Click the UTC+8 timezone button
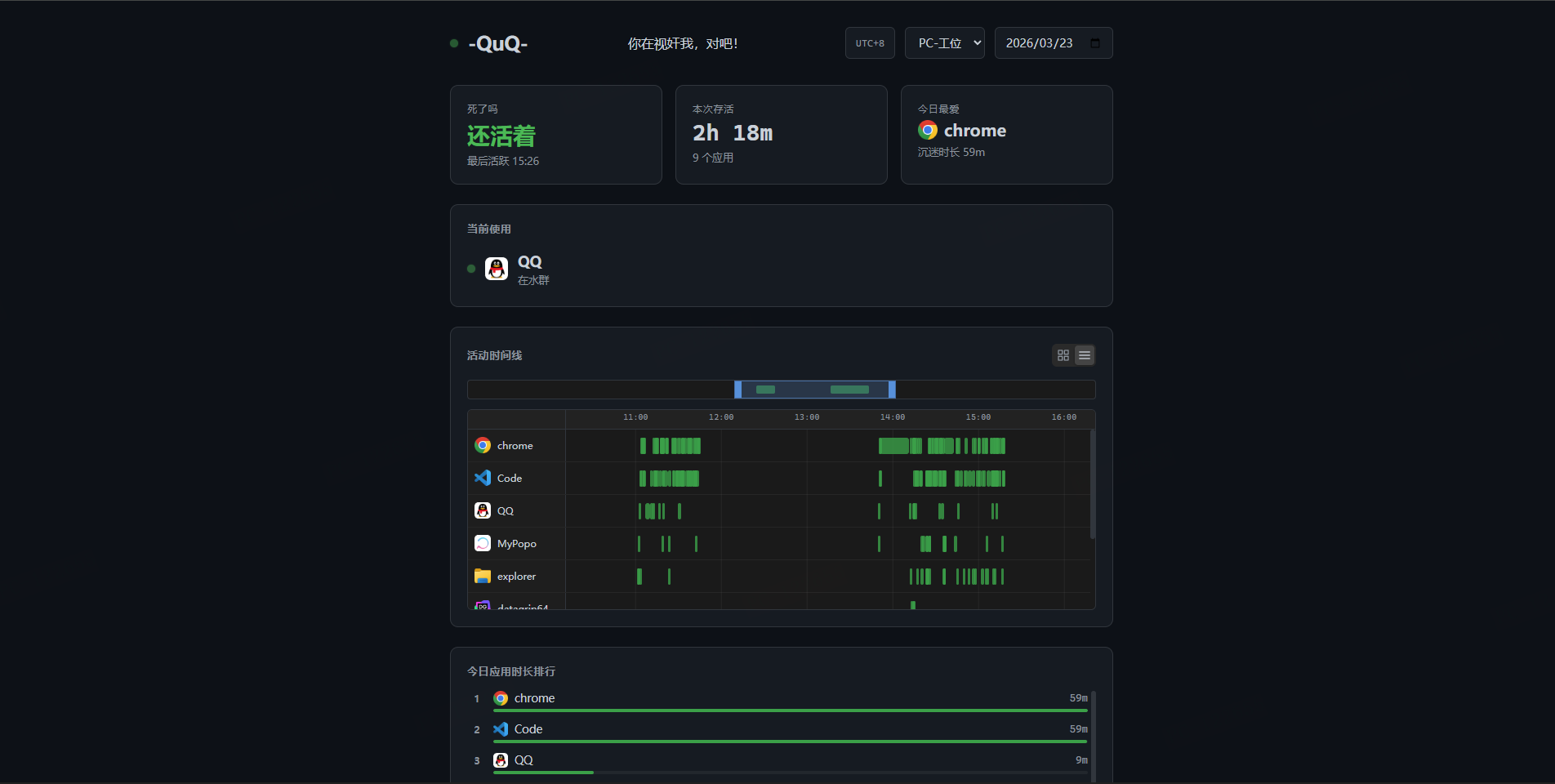 pyautogui.click(x=870, y=43)
